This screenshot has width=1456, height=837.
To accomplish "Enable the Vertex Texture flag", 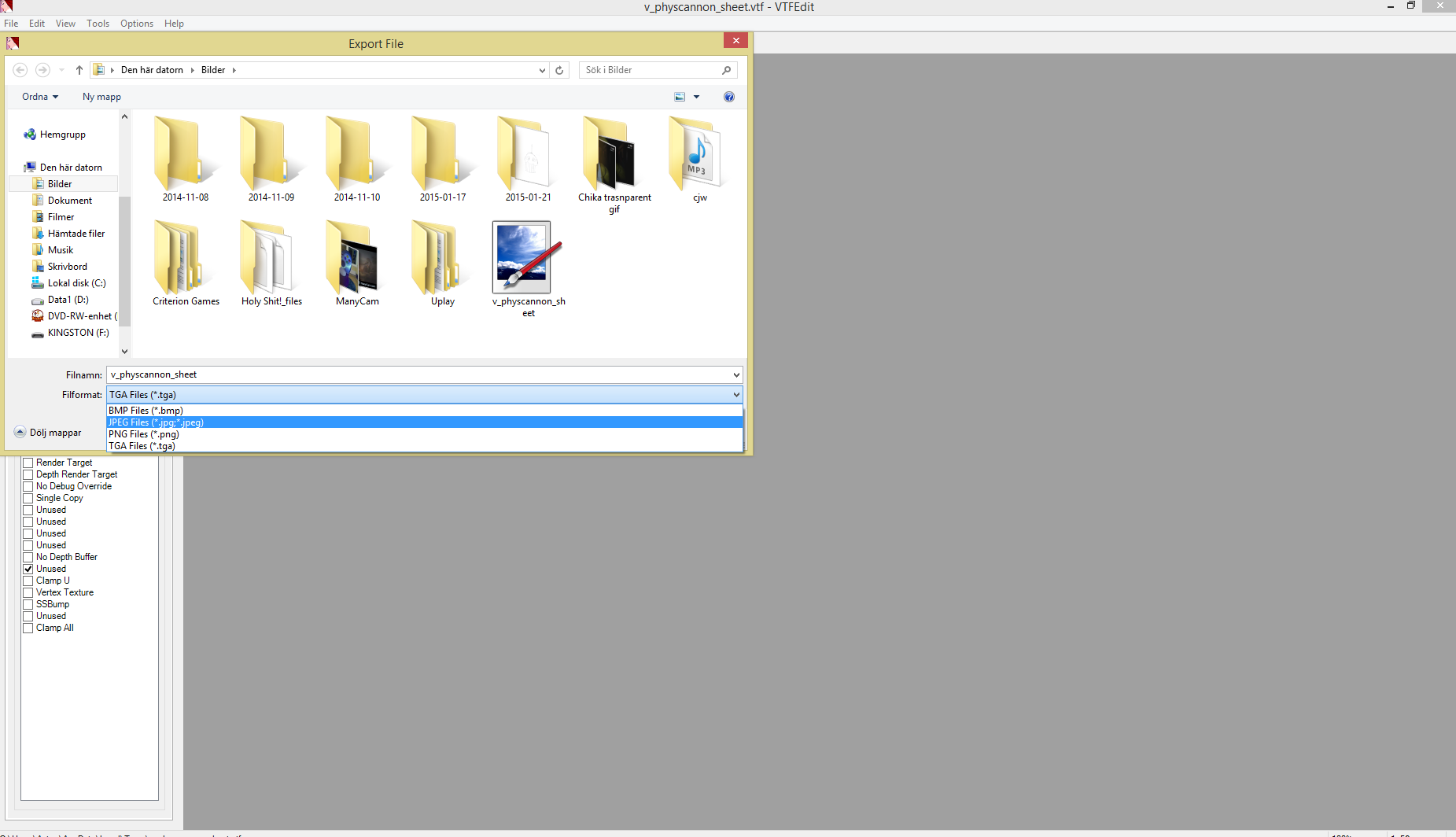I will pyautogui.click(x=28, y=592).
